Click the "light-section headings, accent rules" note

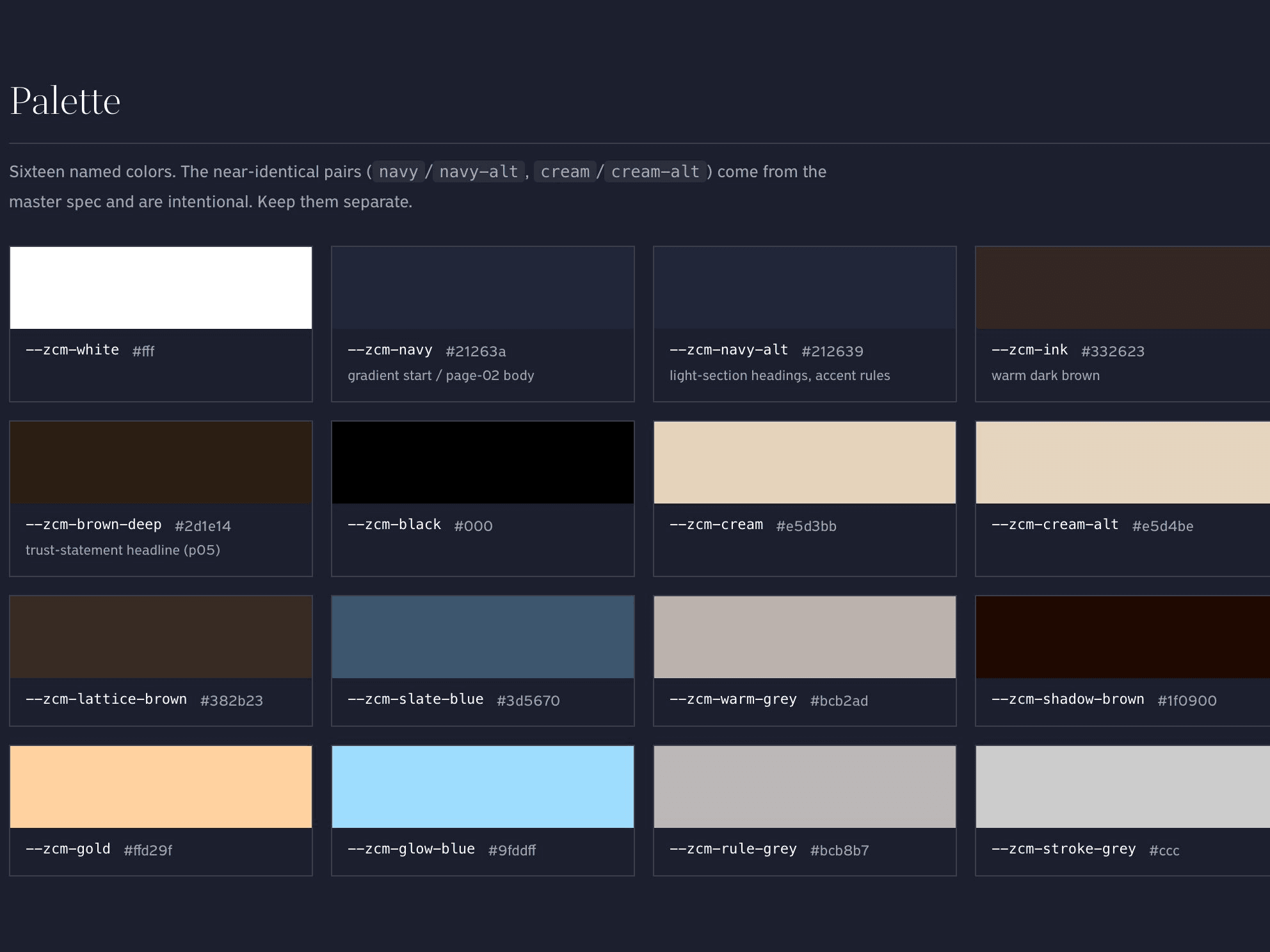(x=780, y=376)
